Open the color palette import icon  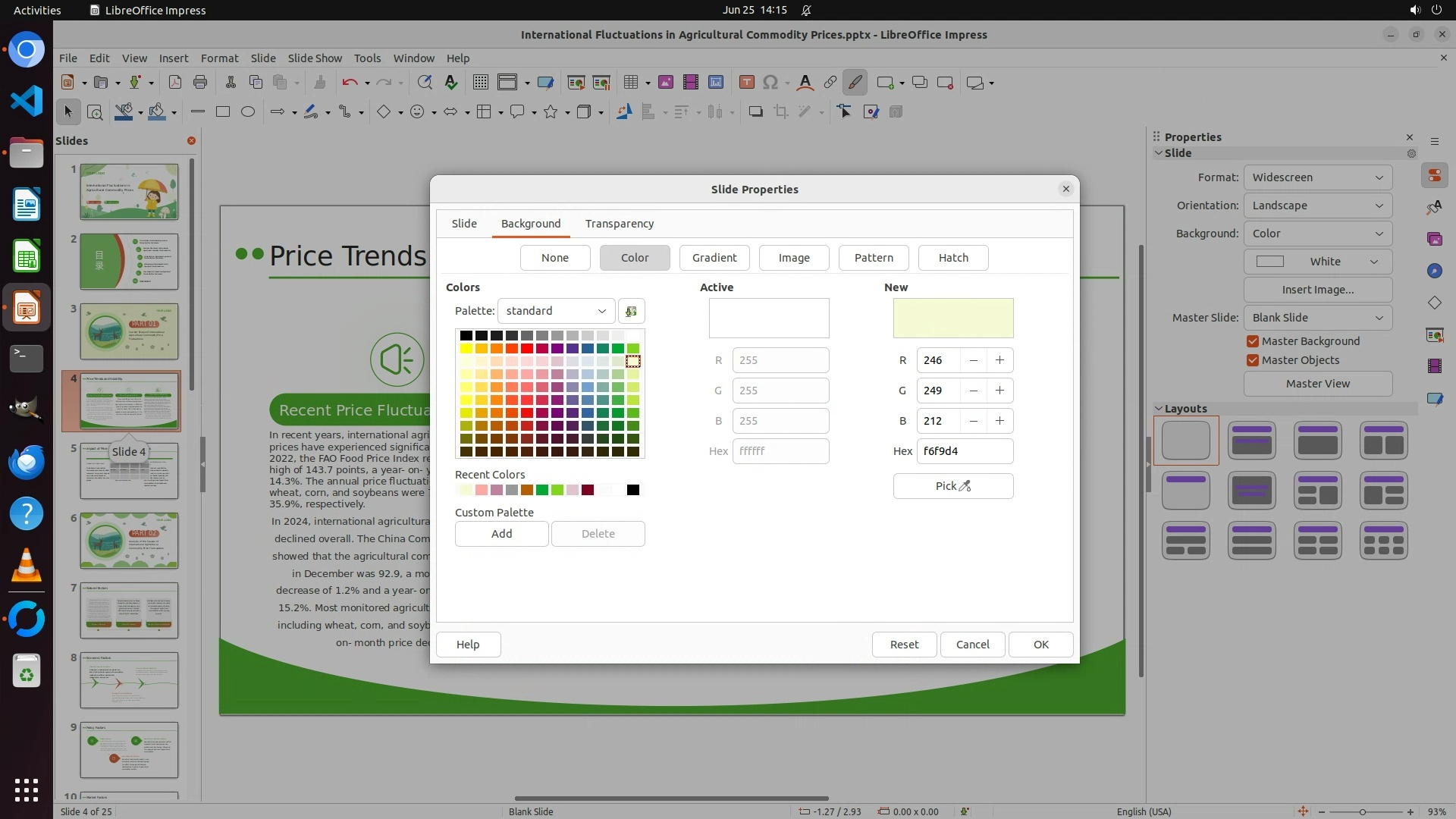pos(631,311)
